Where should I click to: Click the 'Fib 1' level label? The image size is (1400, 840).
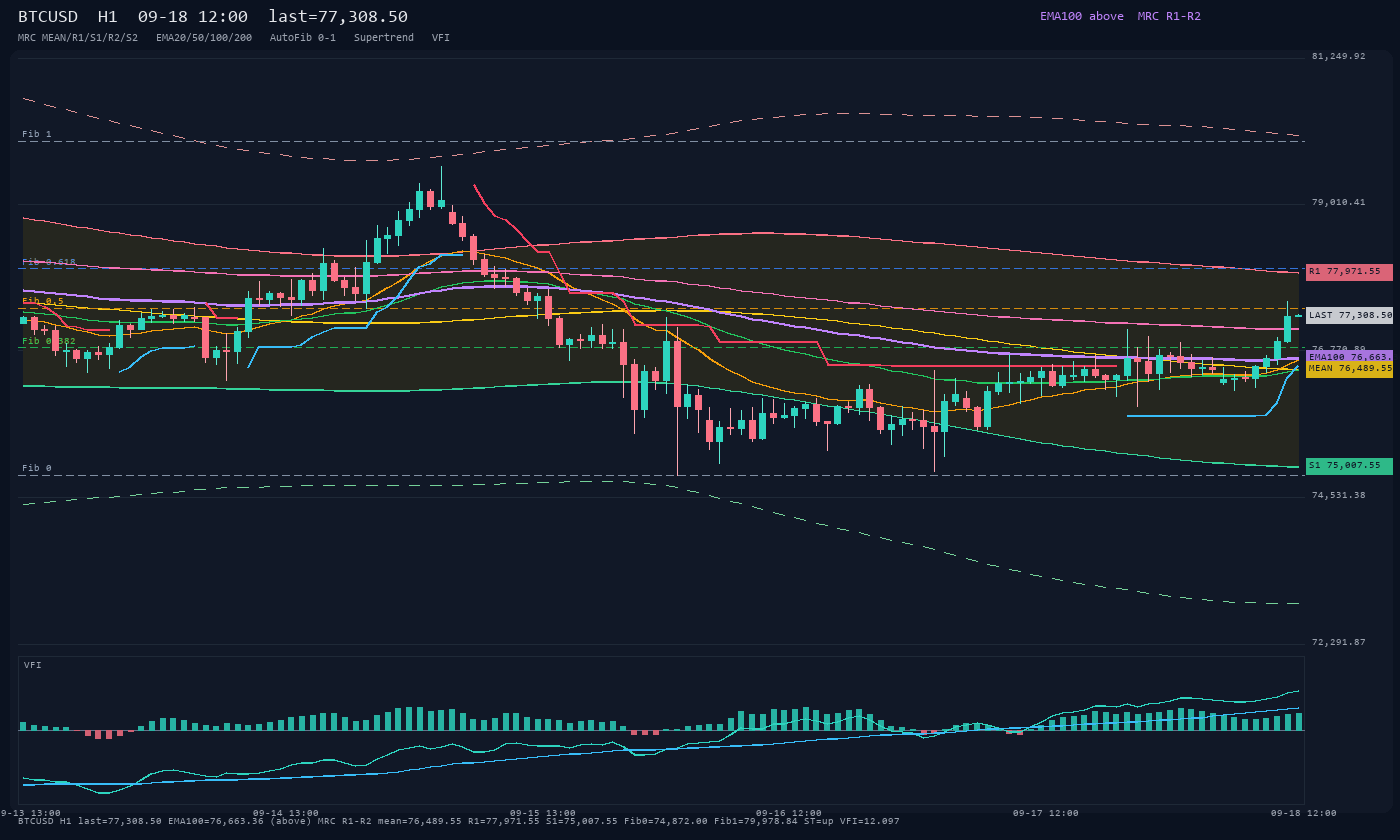(x=37, y=134)
